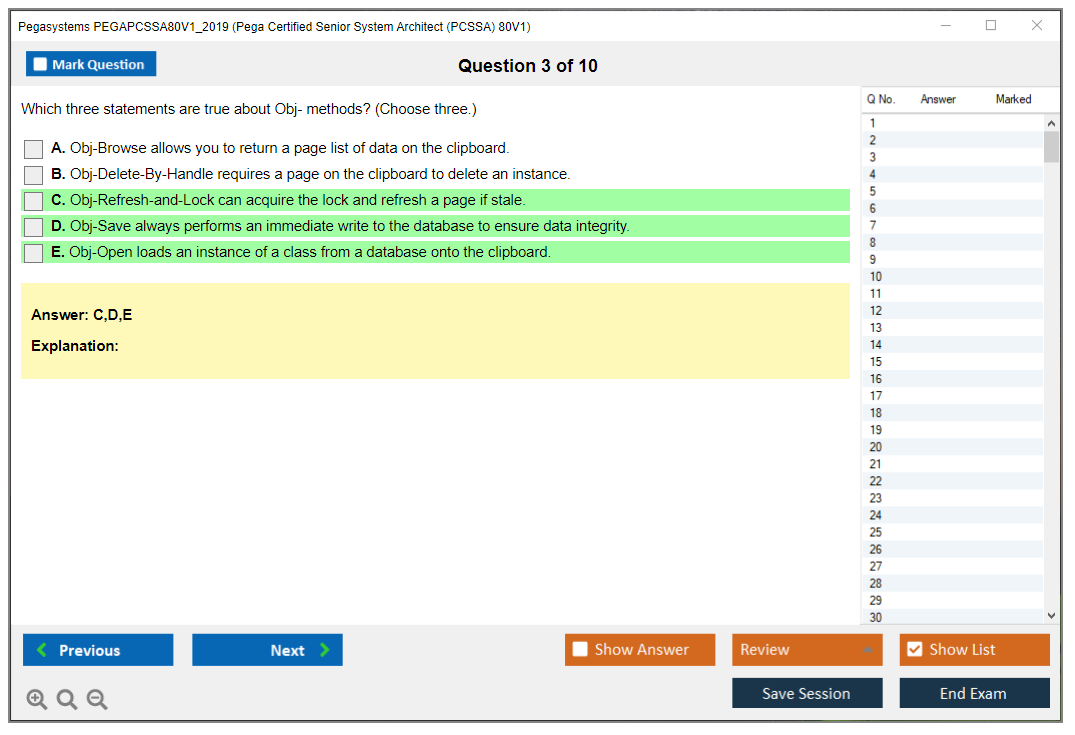1075x735 pixels.
Task: Click the End Exam button
Action: (x=974, y=693)
